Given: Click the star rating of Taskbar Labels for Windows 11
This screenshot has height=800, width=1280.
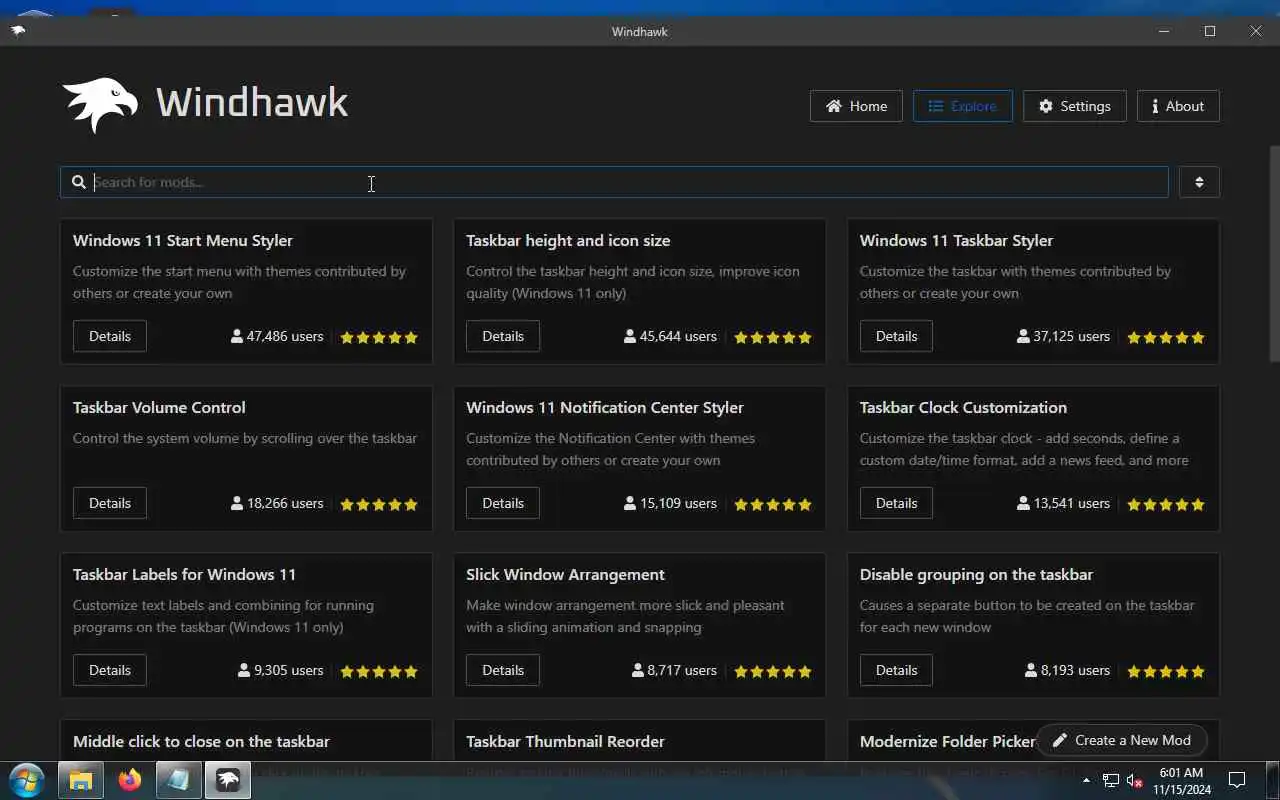Looking at the screenshot, I should pyautogui.click(x=379, y=671).
